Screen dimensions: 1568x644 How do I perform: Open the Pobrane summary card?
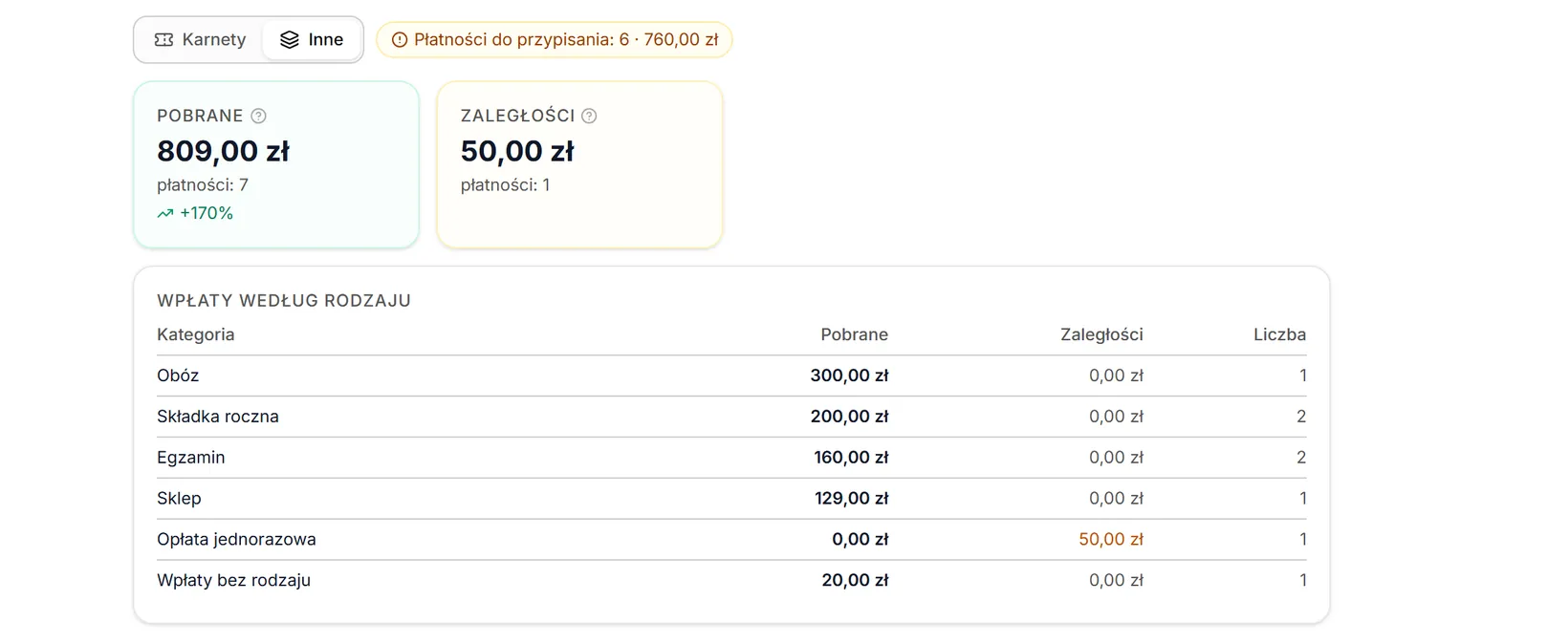point(276,164)
